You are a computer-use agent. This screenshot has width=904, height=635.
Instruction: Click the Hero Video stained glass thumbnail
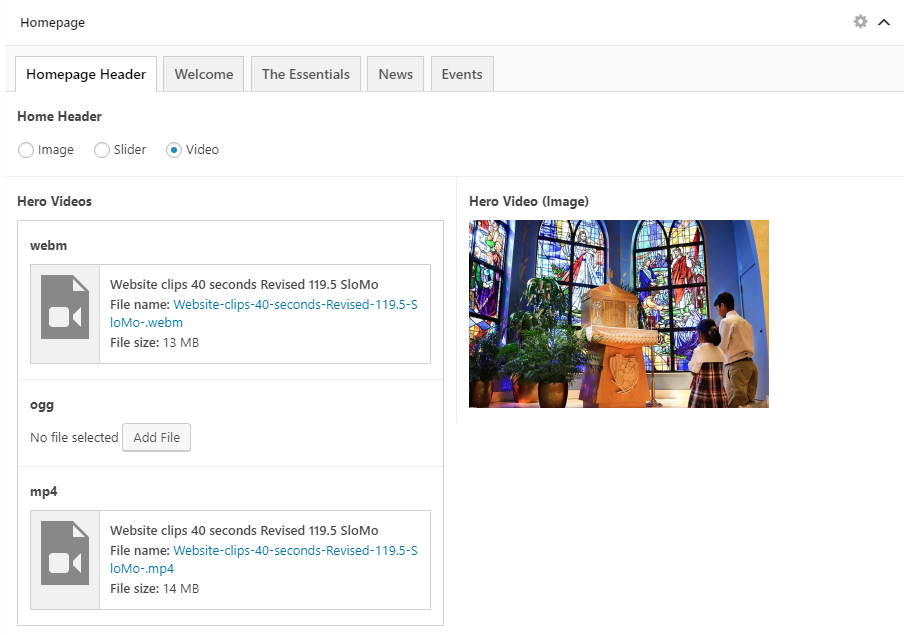click(618, 314)
